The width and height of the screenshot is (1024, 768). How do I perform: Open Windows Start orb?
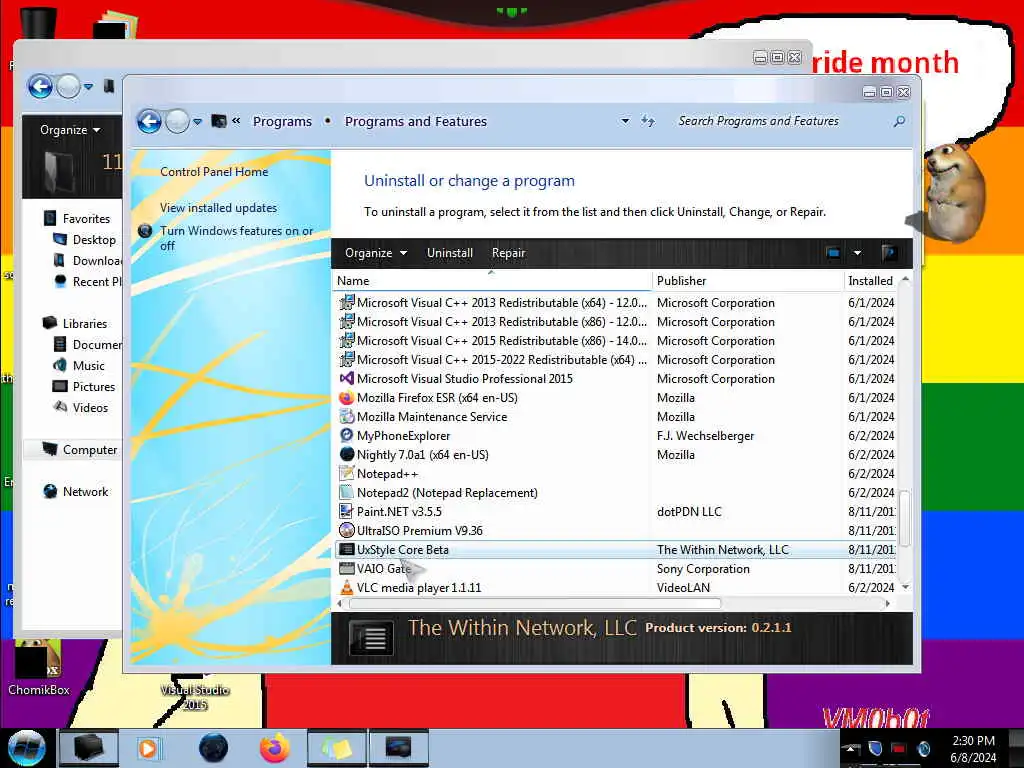pyautogui.click(x=27, y=748)
